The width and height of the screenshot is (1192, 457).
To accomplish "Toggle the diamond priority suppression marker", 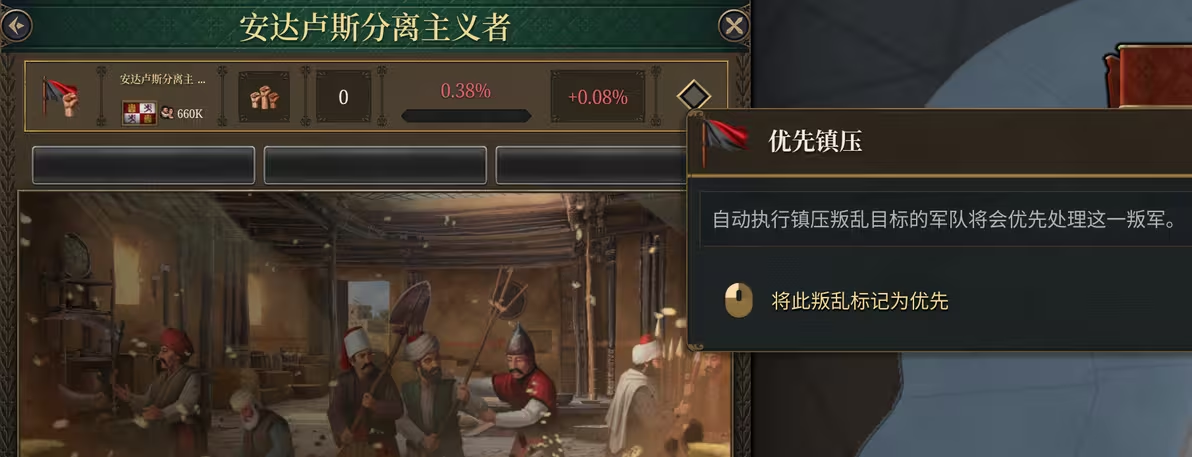I will coord(693,96).
